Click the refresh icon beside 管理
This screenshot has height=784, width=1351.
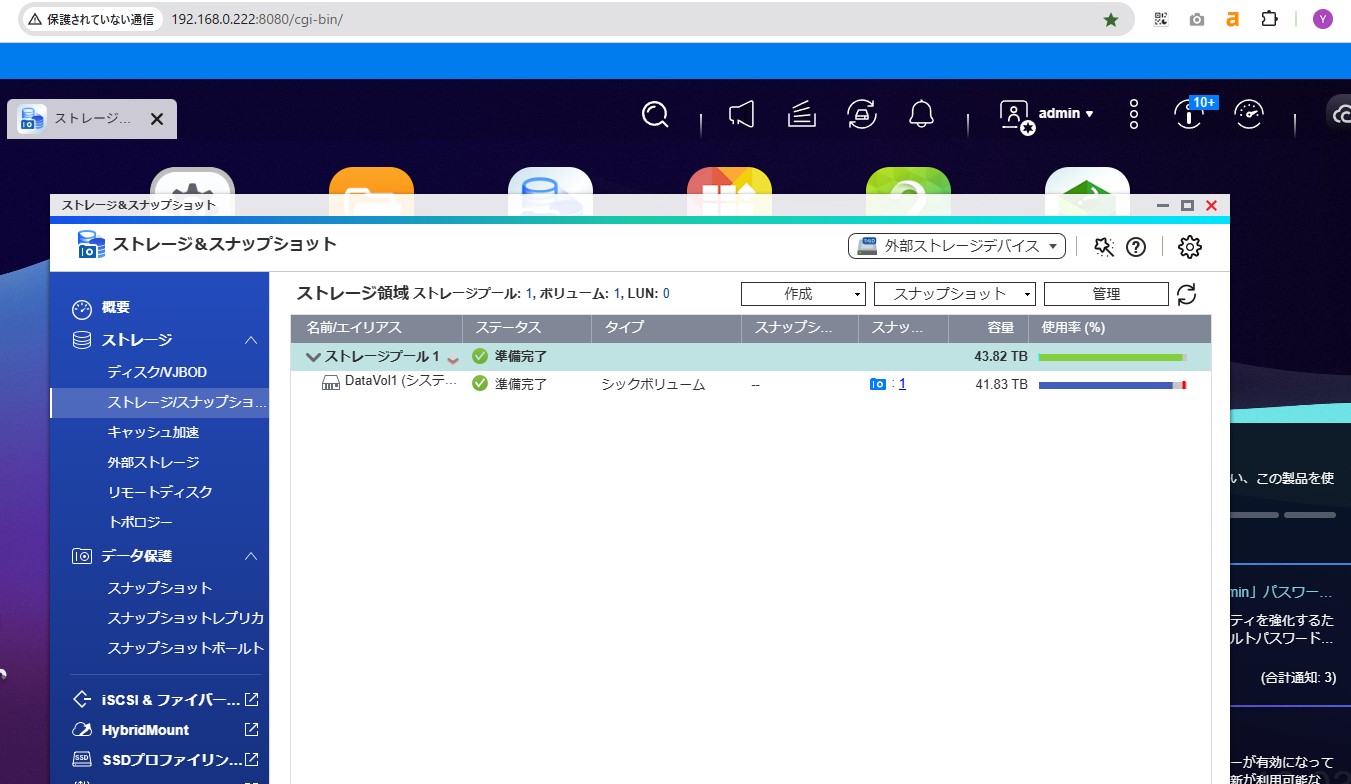(x=1186, y=294)
